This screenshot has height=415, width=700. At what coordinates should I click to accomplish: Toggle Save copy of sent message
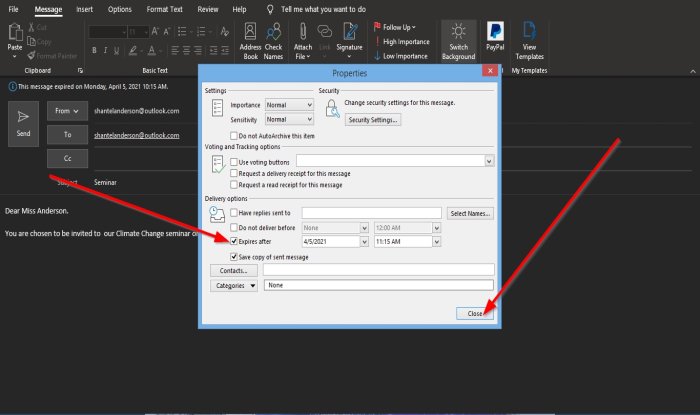coord(233,257)
